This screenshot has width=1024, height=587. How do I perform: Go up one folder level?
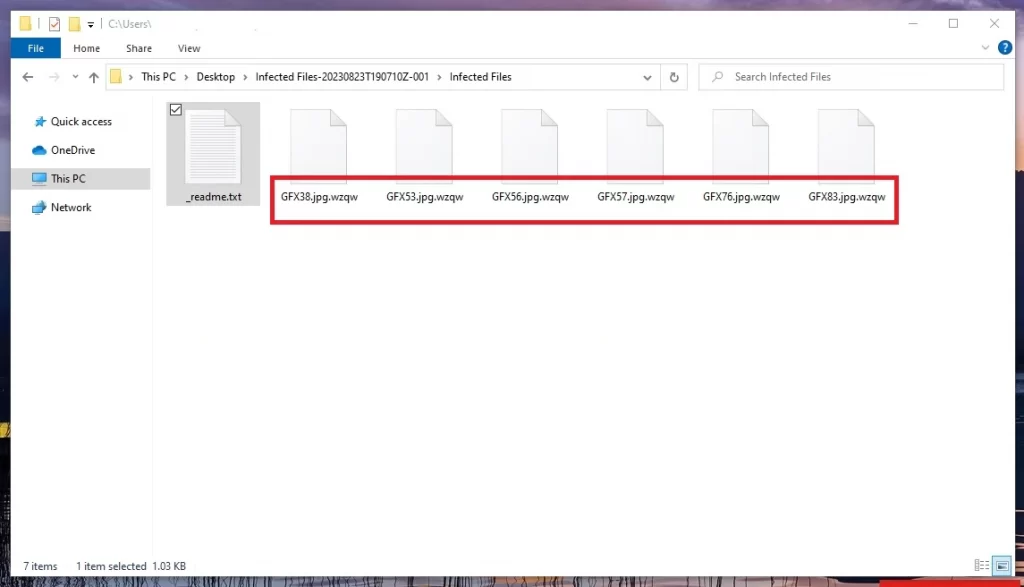pyautogui.click(x=93, y=77)
